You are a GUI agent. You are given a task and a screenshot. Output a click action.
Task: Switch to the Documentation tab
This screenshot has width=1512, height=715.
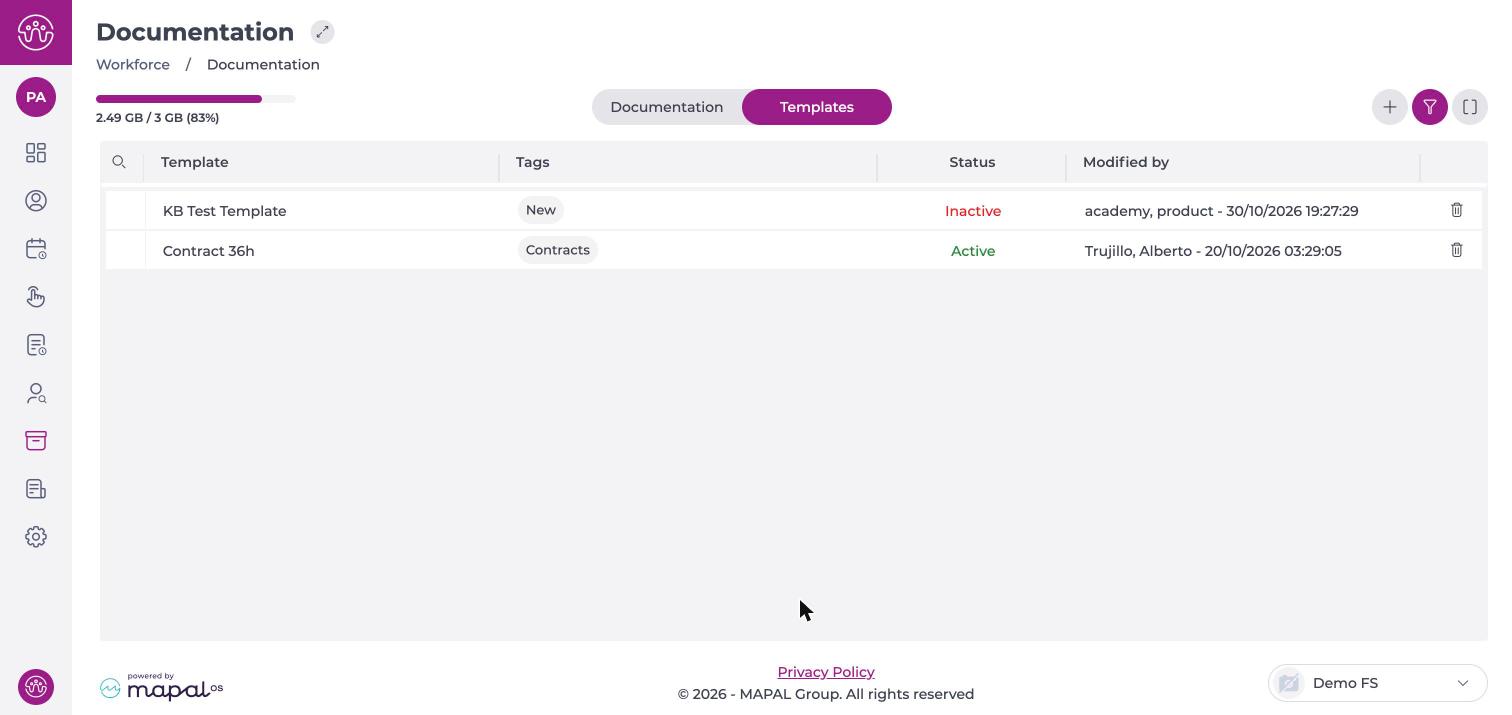click(667, 107)
